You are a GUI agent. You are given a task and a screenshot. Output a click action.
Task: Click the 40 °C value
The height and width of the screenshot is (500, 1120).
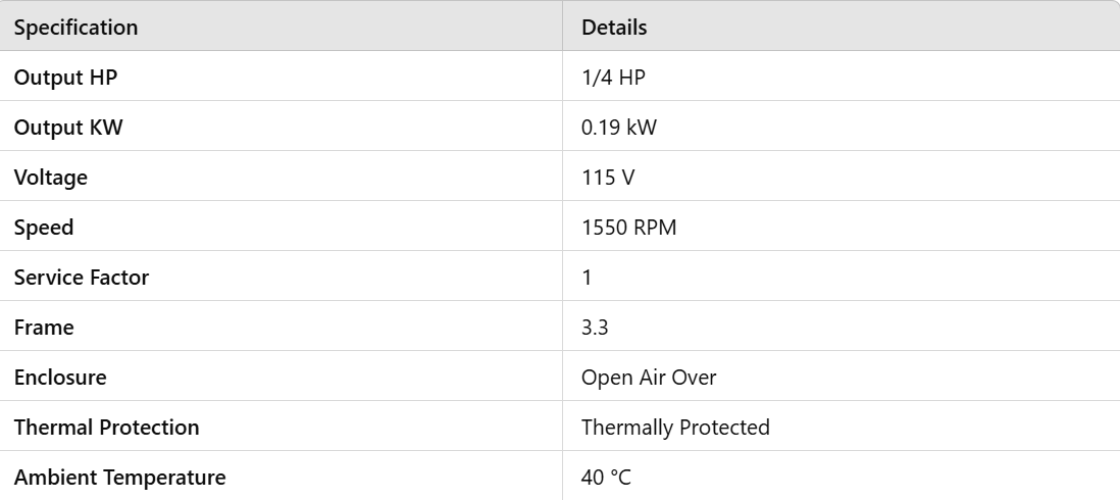[x=606, y=477]
